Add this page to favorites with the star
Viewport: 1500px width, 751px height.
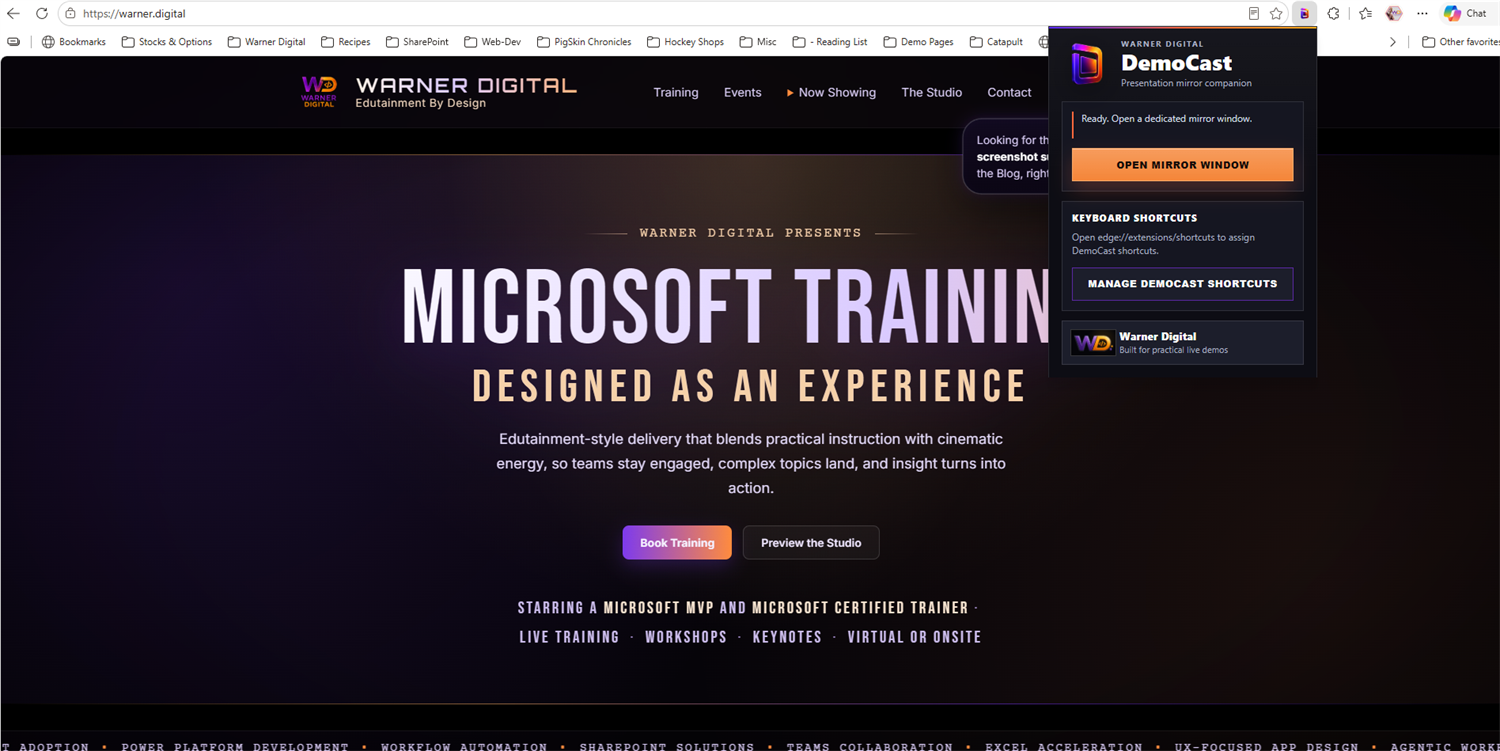[x=1276, y=14]
